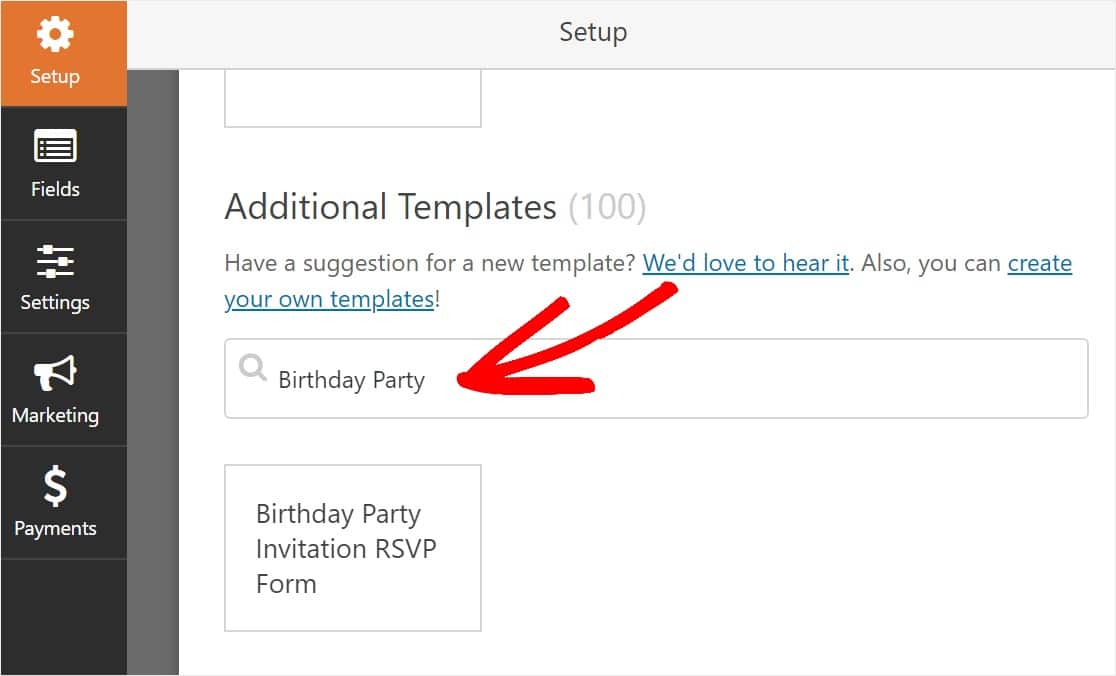This screenshot has height=676, width=1116.
Task: Open the Settings tab label
Action: pos(55,302)
